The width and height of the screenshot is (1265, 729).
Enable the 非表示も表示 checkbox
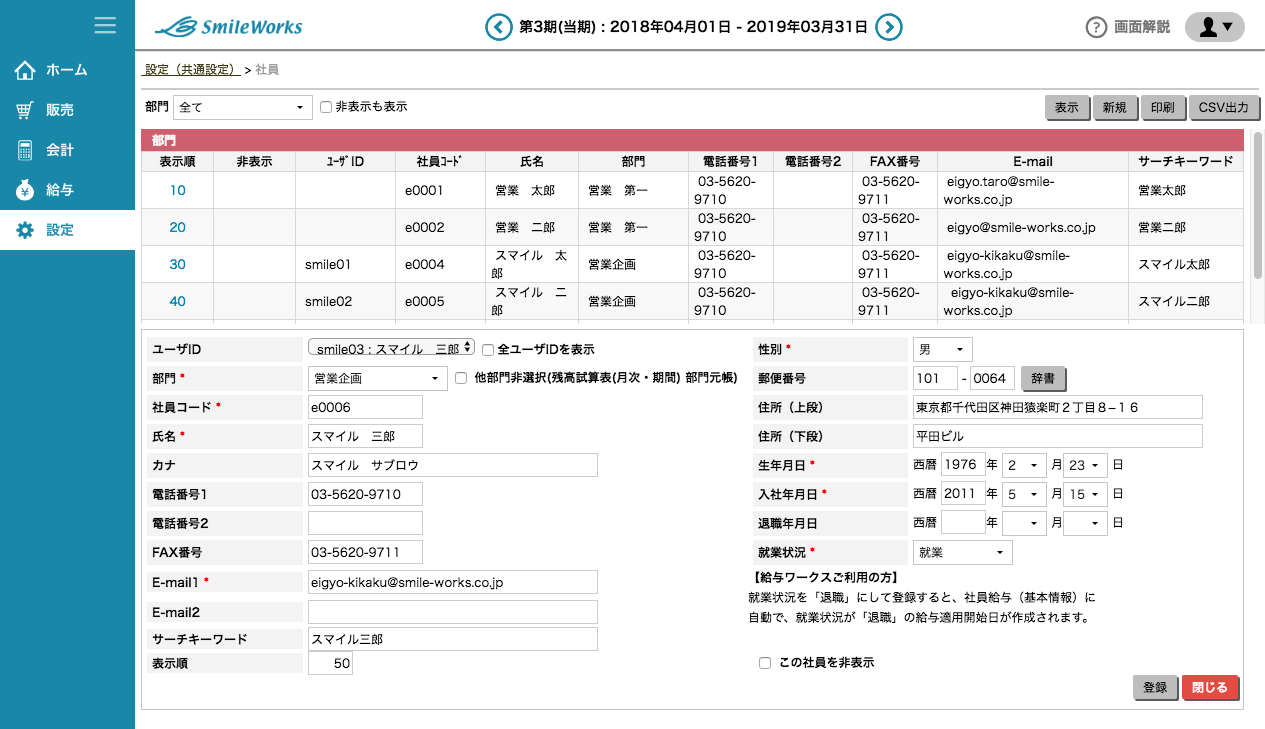click(326, 107)
